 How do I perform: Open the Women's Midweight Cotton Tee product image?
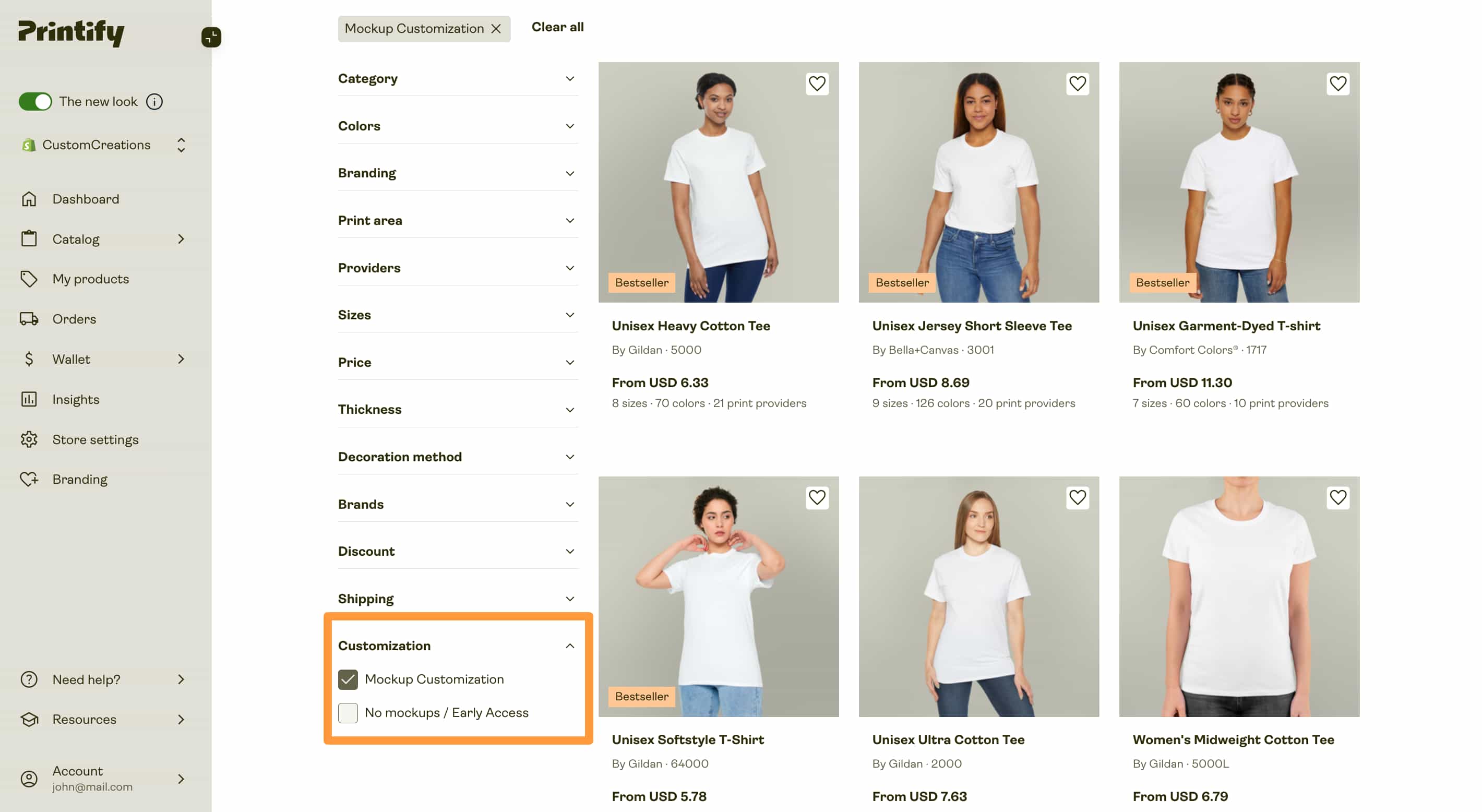(x=1239, y=596)
